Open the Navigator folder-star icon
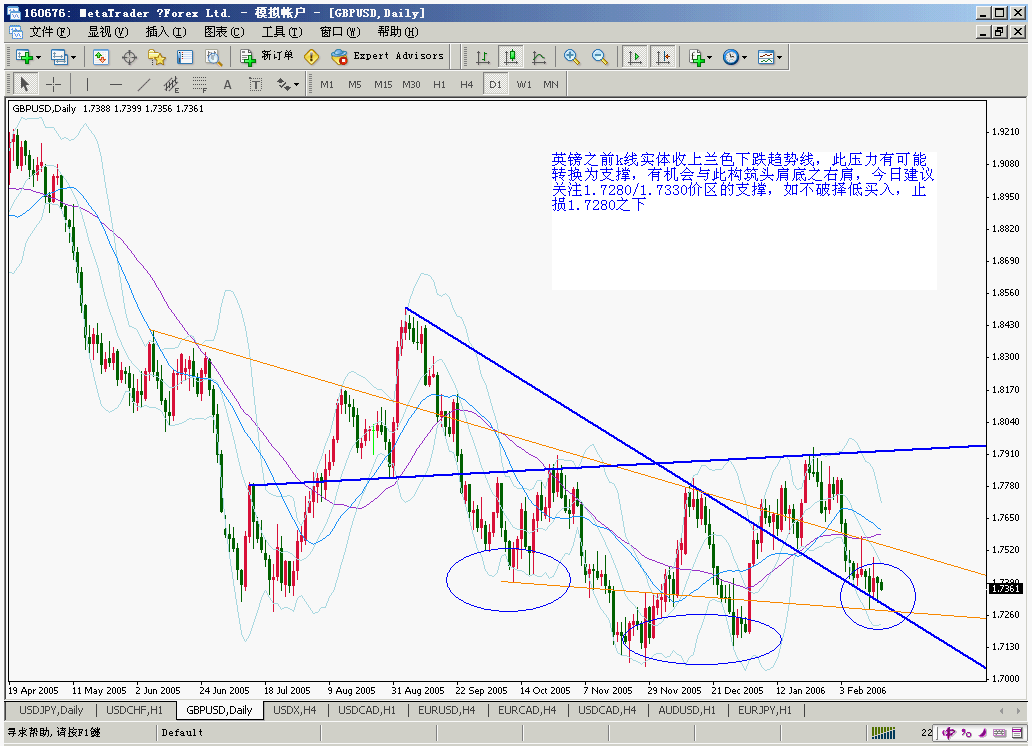 click(157, 57)
